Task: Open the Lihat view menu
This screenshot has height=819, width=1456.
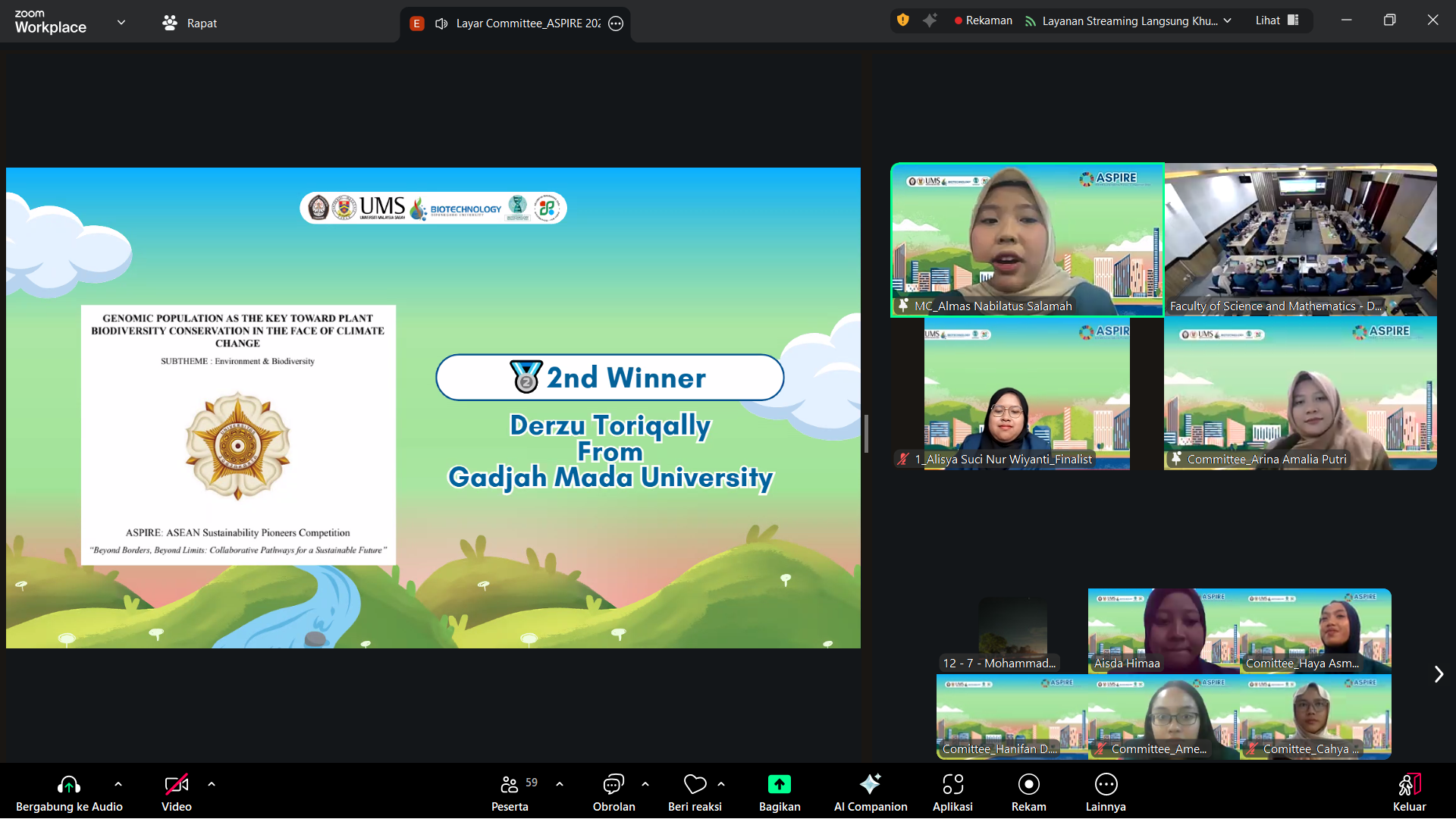Action: tap(1277, 20)
